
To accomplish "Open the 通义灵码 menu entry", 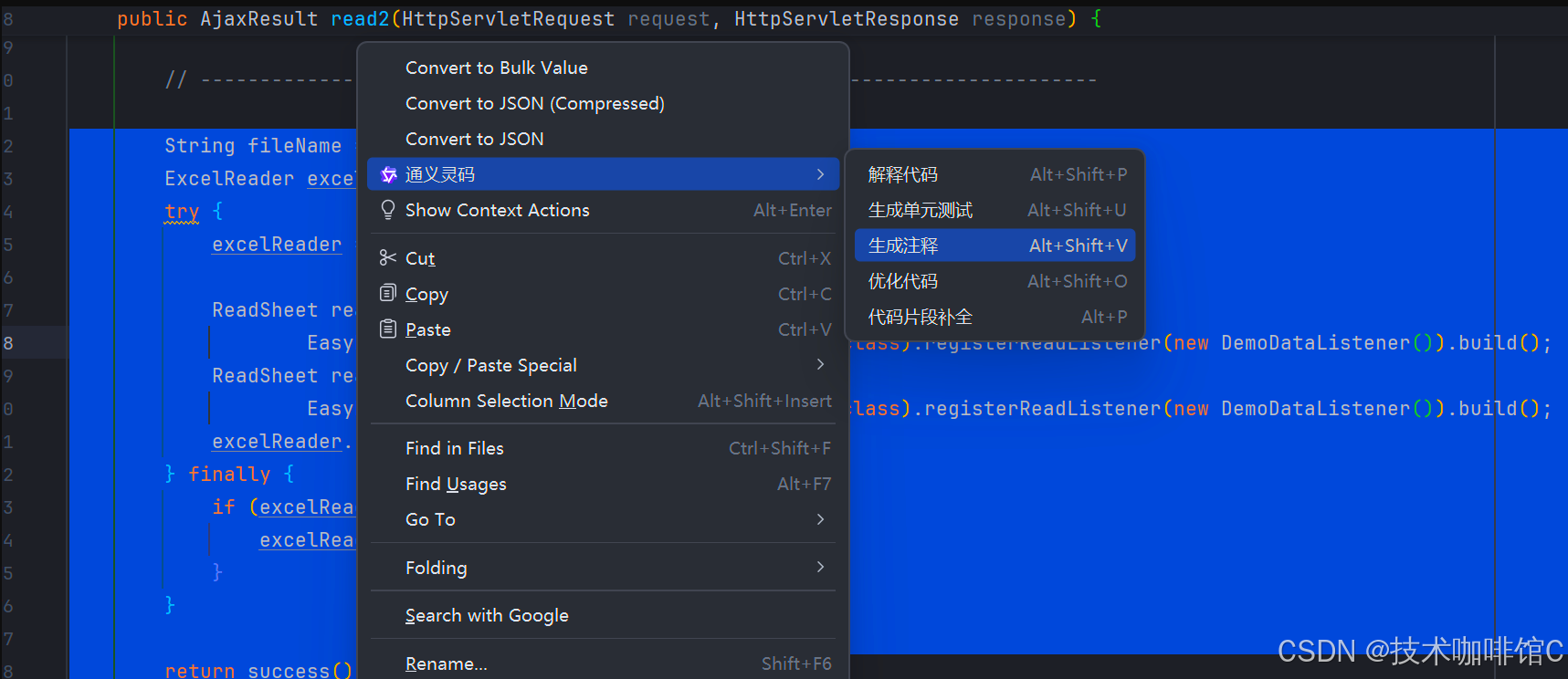I will (603, 174).
